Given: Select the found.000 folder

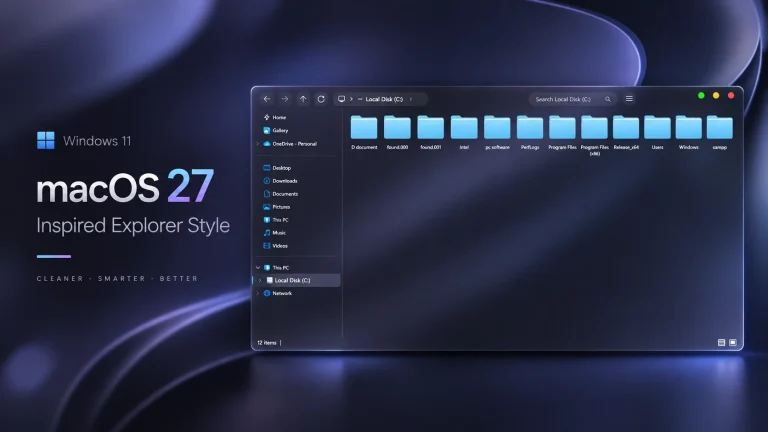Looking at the screenshot, I should coord(397,132).
